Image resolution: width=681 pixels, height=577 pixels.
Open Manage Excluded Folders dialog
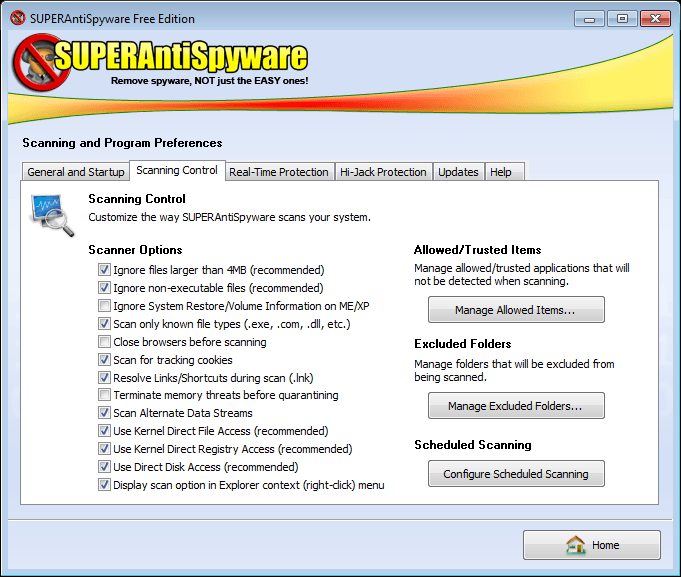coord(516,406)
